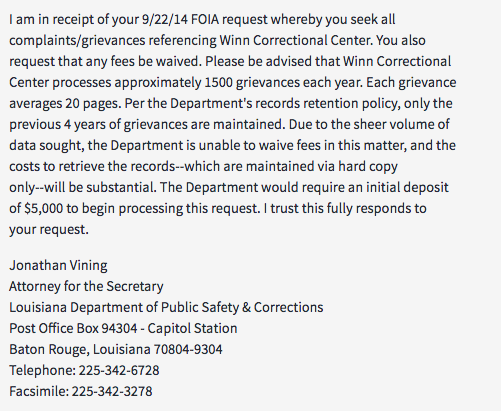501x411 pixels.
Task: Click 'Post Office Box 94304' text
Action: [73, 328]
